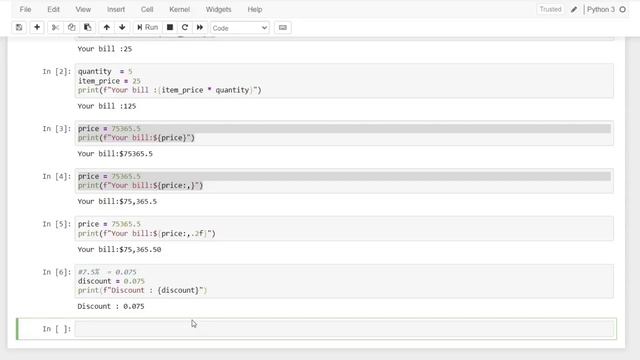Open the Help menu
Image resolution: width=640 pixels, height=360 pixels.
point(255,9)
